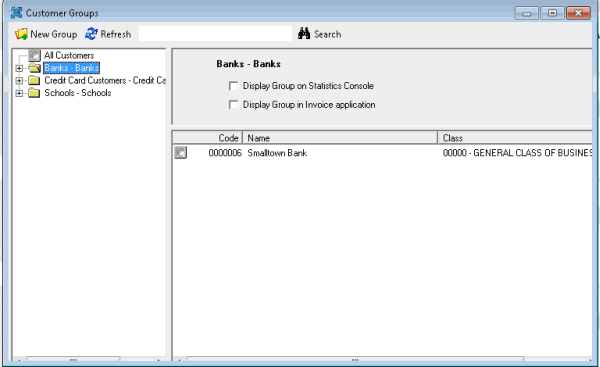This screenshot has width=600, height=367.
Task: Click the Schools - Schools folder icon
Action: click(x=34, y=93)
